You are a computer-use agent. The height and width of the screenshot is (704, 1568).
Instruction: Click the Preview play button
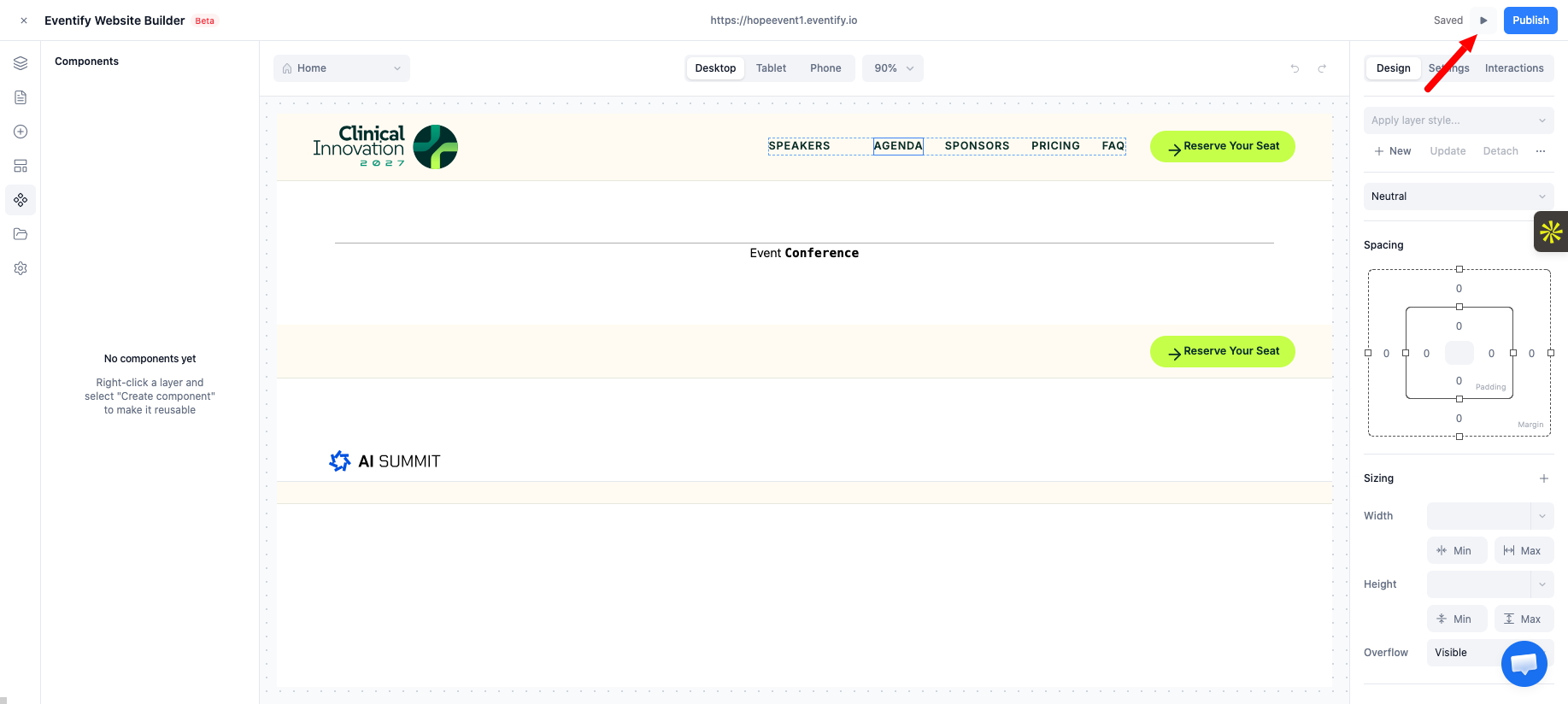(x=1483, y=21)
